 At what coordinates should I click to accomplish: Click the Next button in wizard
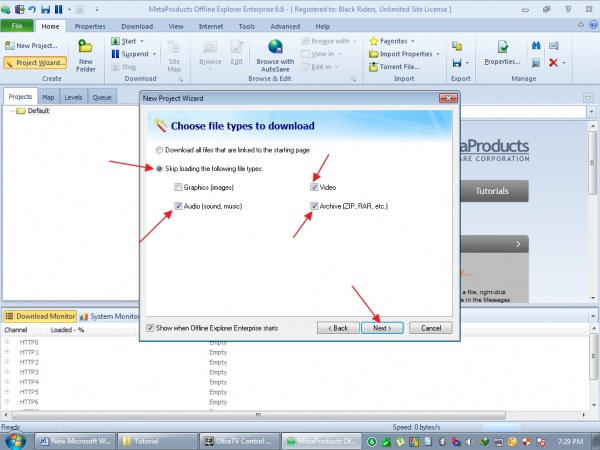(382, 328)
